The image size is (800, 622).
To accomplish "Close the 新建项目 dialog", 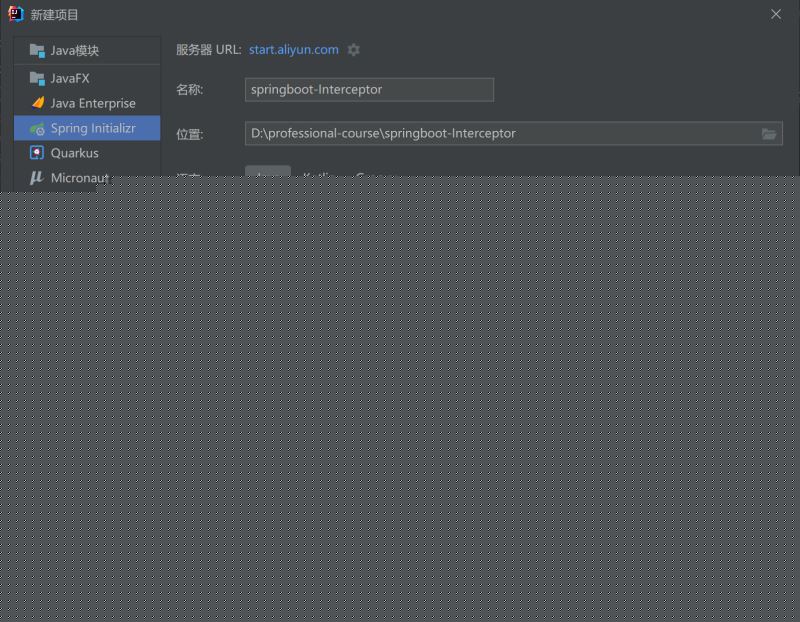I will [x=776, y=14].
